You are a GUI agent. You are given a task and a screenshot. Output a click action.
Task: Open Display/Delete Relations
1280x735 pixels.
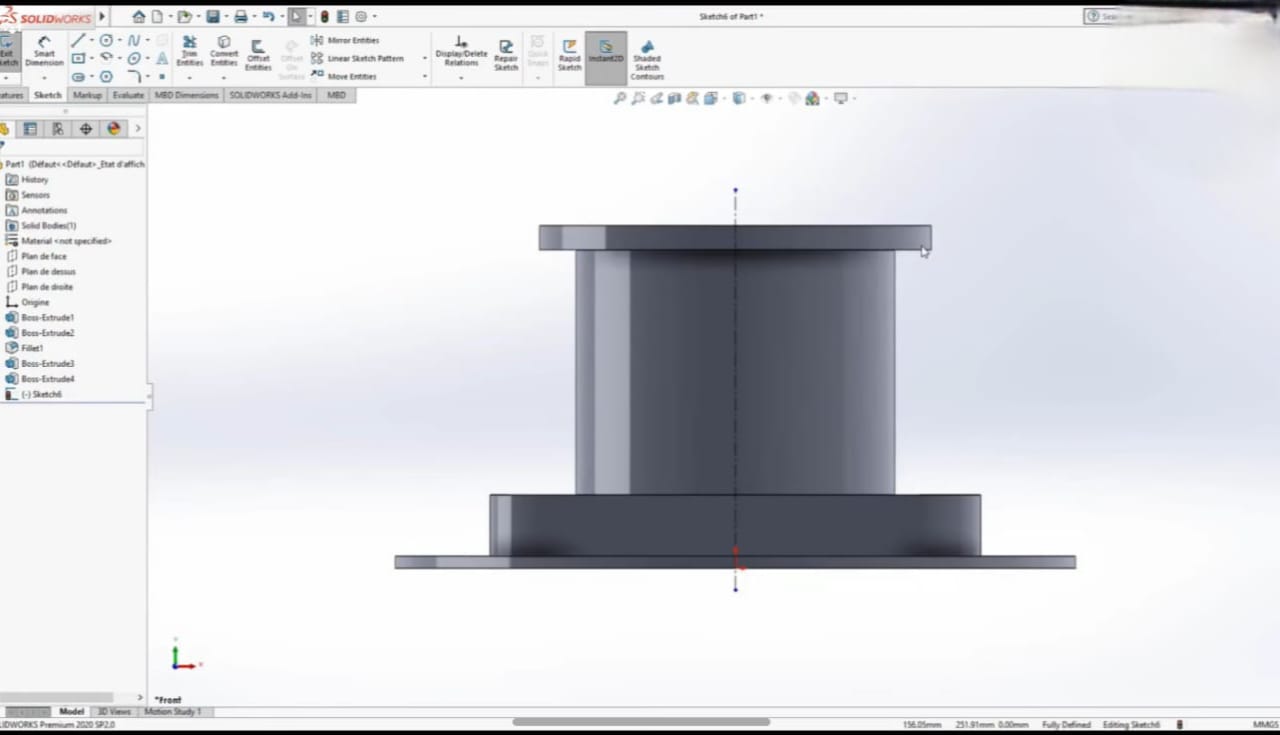pyautogui.click(x=461, y=51)
